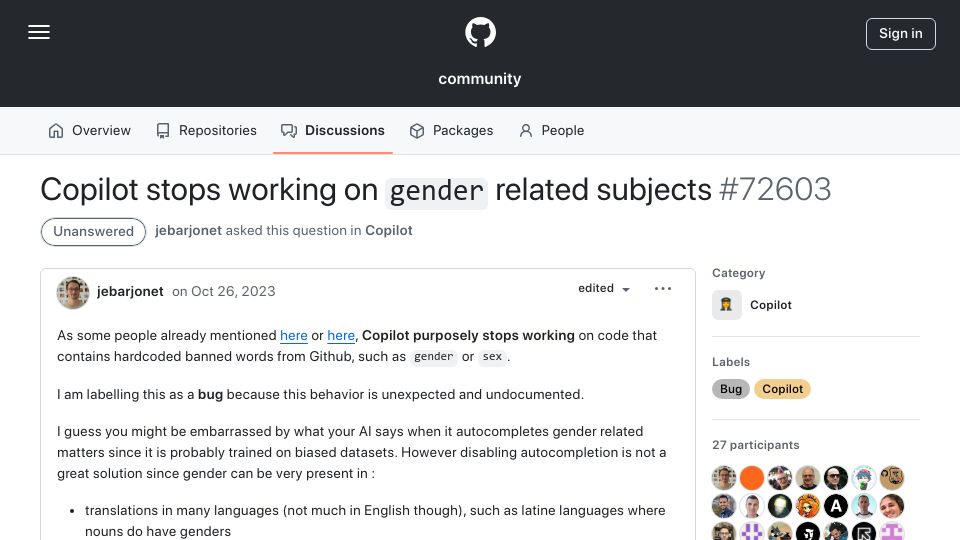Expand the edited history dropdown
Image resolution: width=960 pixels, height=540 pixels.
click(x=604, y=288)
